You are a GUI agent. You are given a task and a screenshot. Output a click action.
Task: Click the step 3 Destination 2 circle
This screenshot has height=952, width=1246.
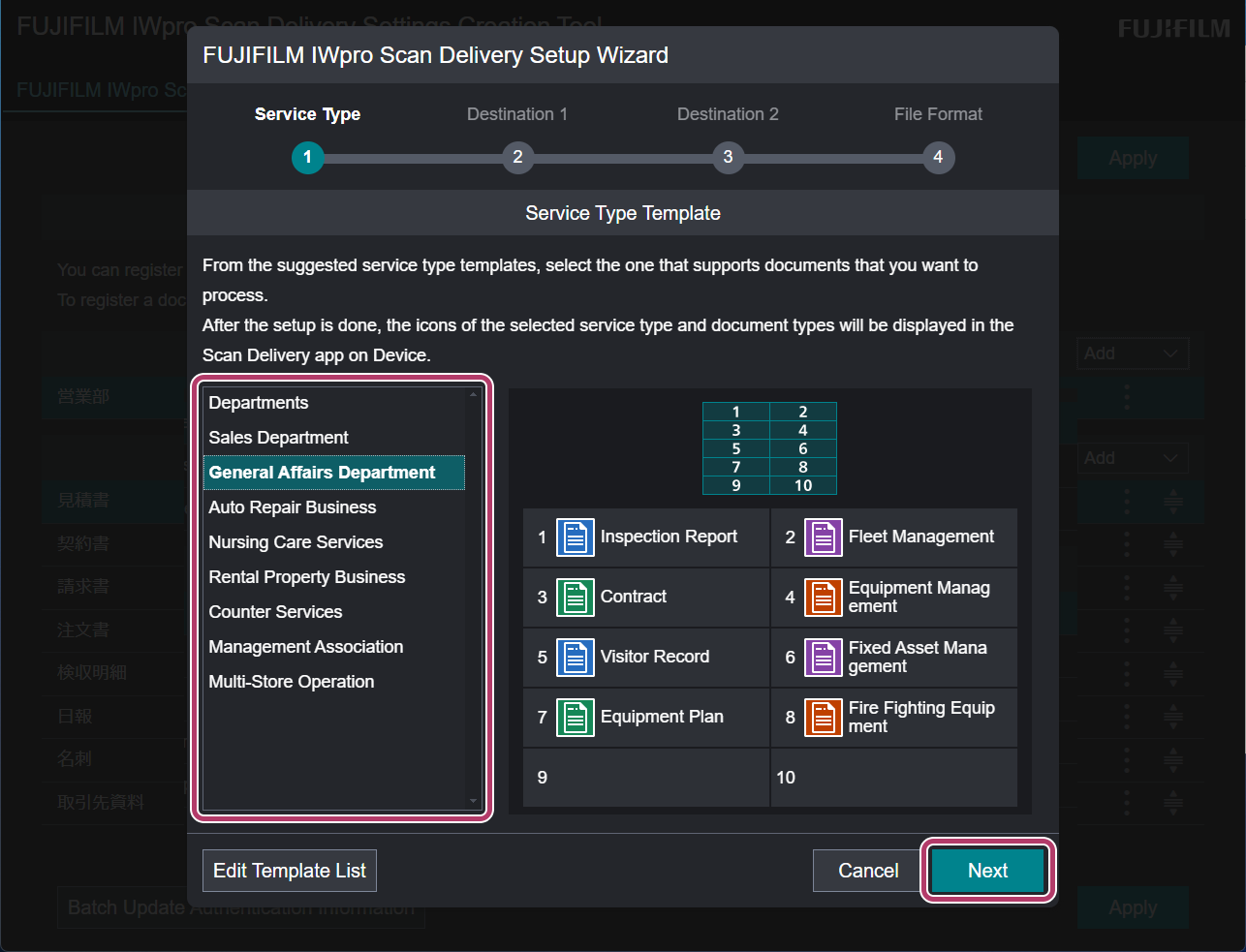pos(728,157)
